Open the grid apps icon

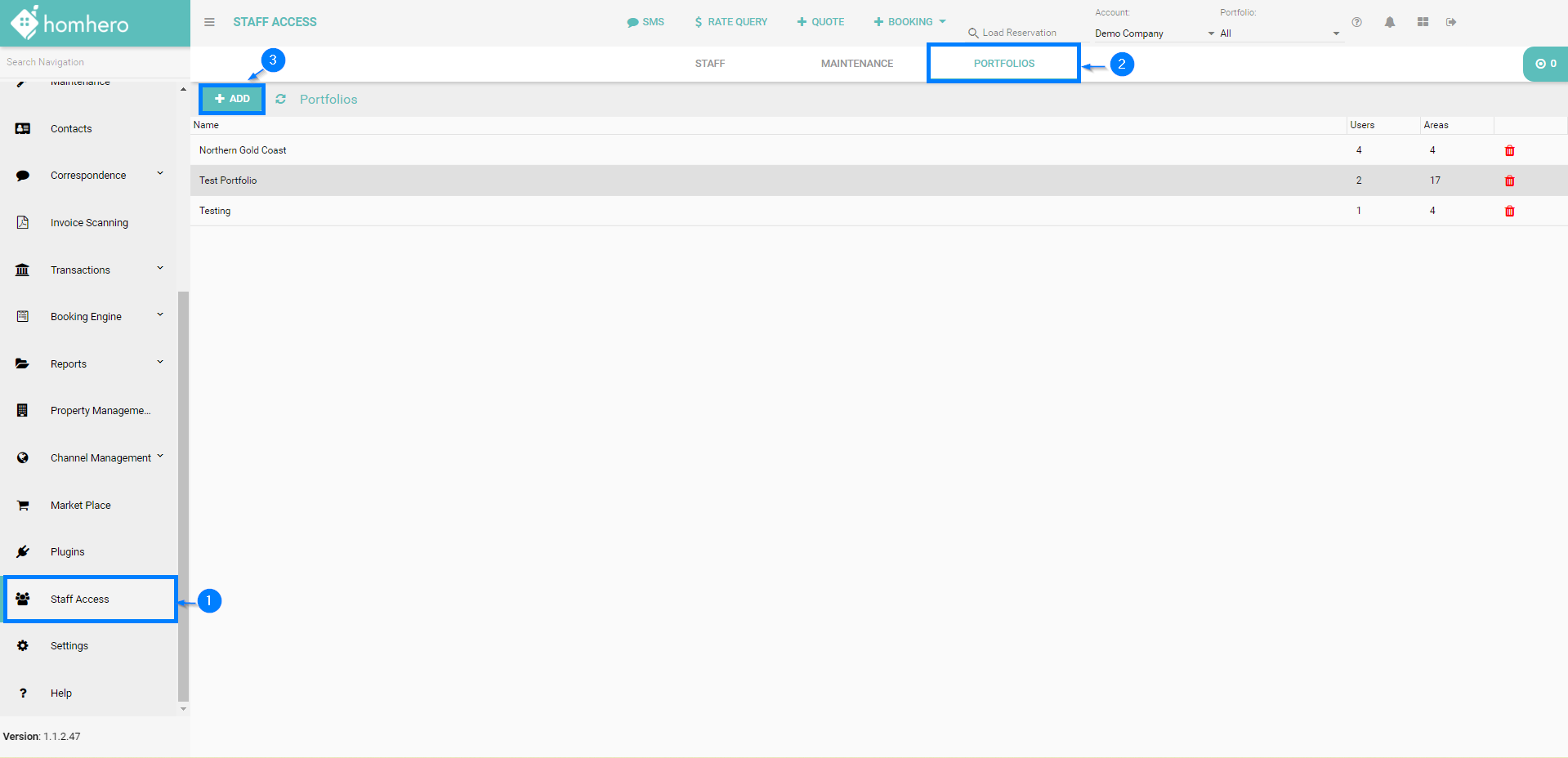click(1423, 22)
